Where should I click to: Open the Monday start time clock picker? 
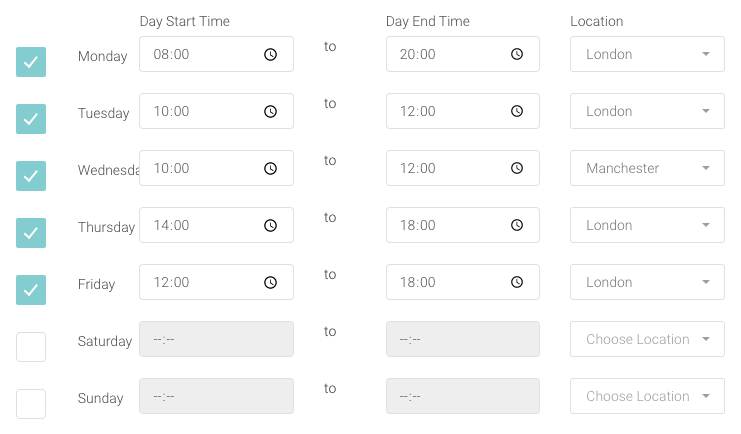pyautogui.click(x=270, y=54)
